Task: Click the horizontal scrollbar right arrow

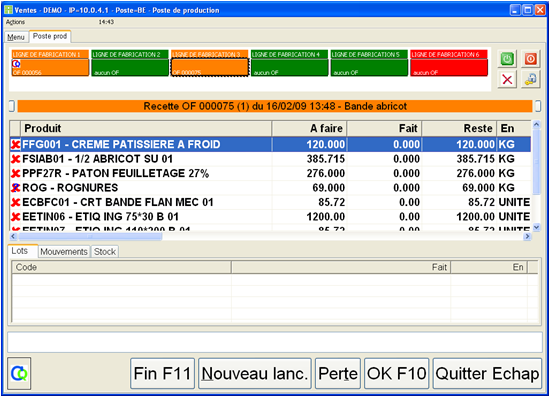Action: tap(527, 236)
